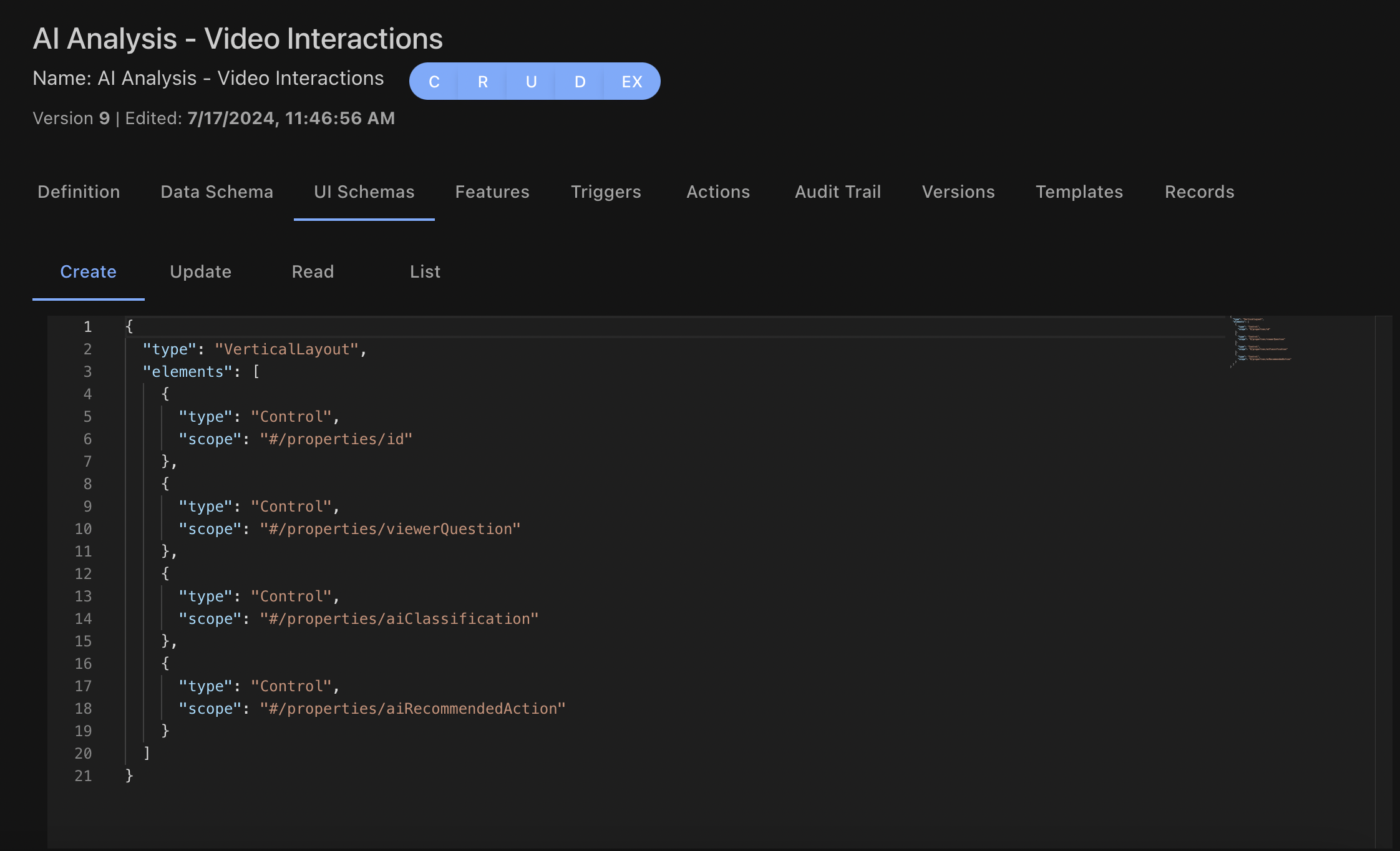Place cursor on the aiRecommendedAction scope line

click(412, 709)
